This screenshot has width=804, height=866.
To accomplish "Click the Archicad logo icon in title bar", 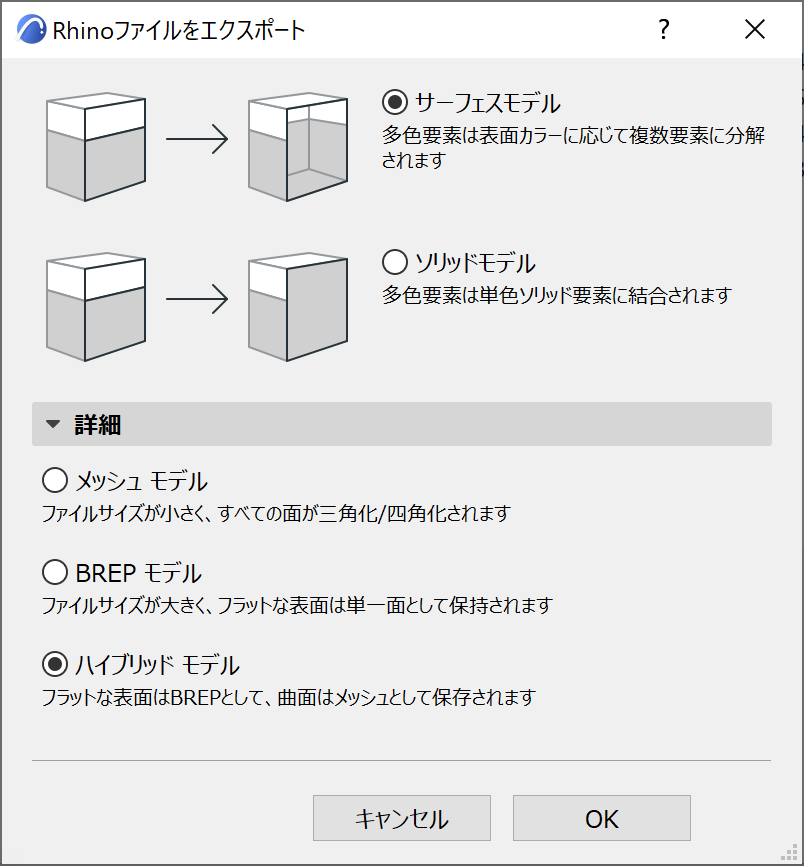I will coord(31,30).
